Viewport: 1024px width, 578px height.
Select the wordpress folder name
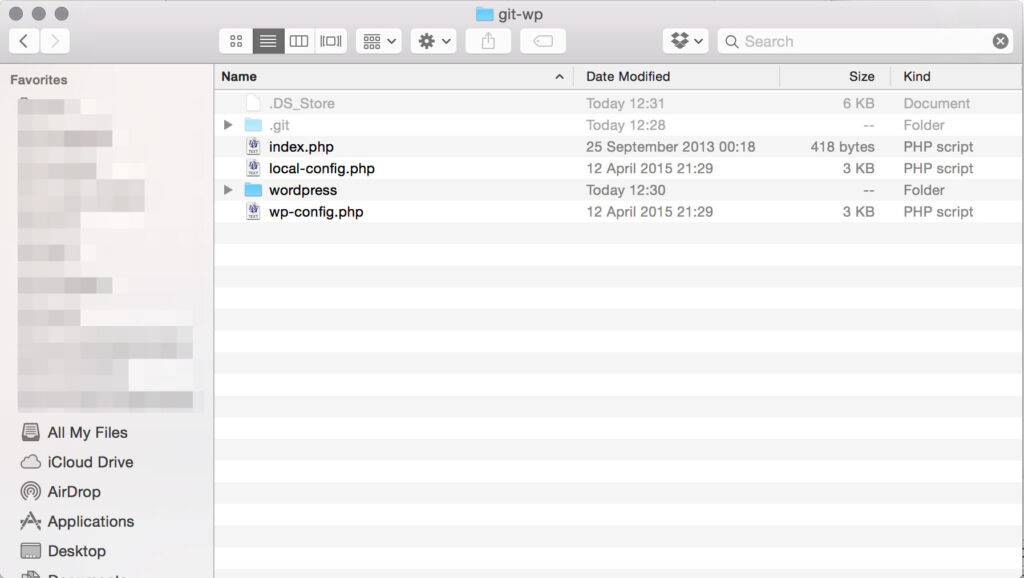[x=303, y=190]
